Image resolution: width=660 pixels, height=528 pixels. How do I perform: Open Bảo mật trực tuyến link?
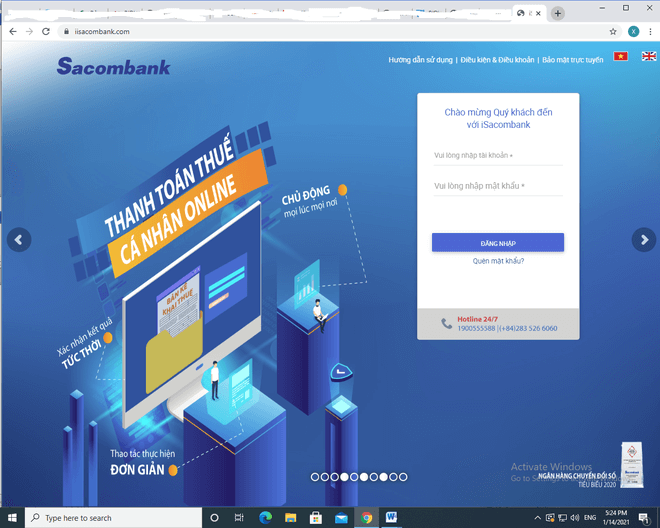click(572, 60)
